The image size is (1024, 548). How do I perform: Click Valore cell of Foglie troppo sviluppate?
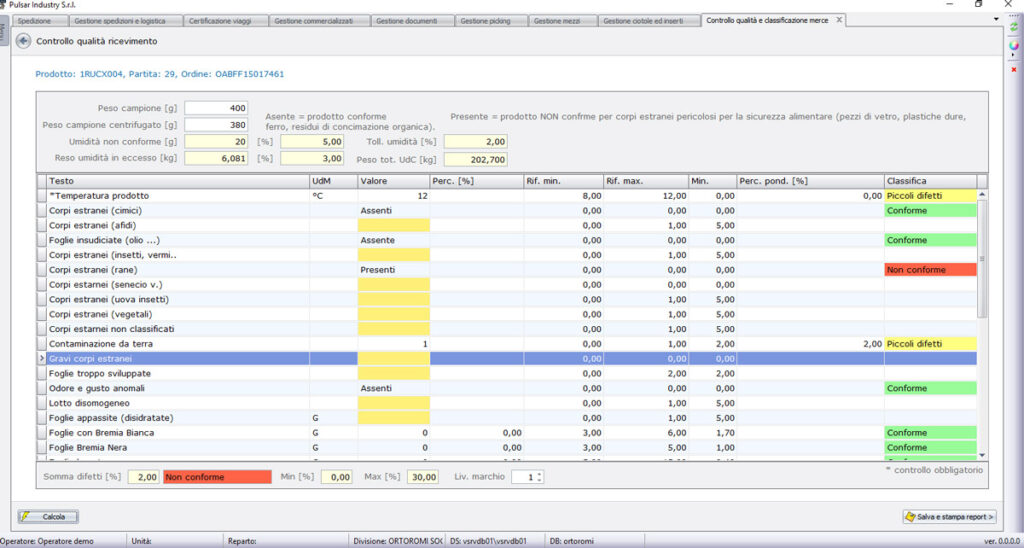pos(394,374)
